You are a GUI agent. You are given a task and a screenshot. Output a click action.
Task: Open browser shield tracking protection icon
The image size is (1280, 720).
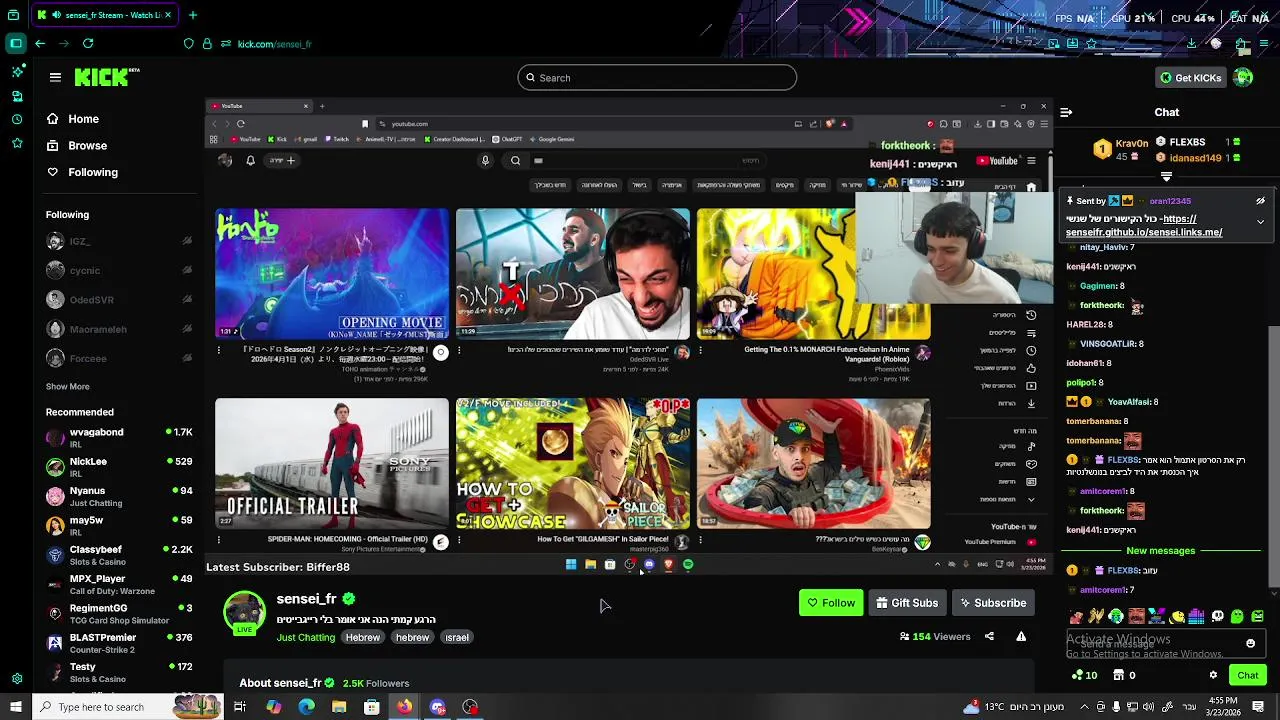coord(188,44)
